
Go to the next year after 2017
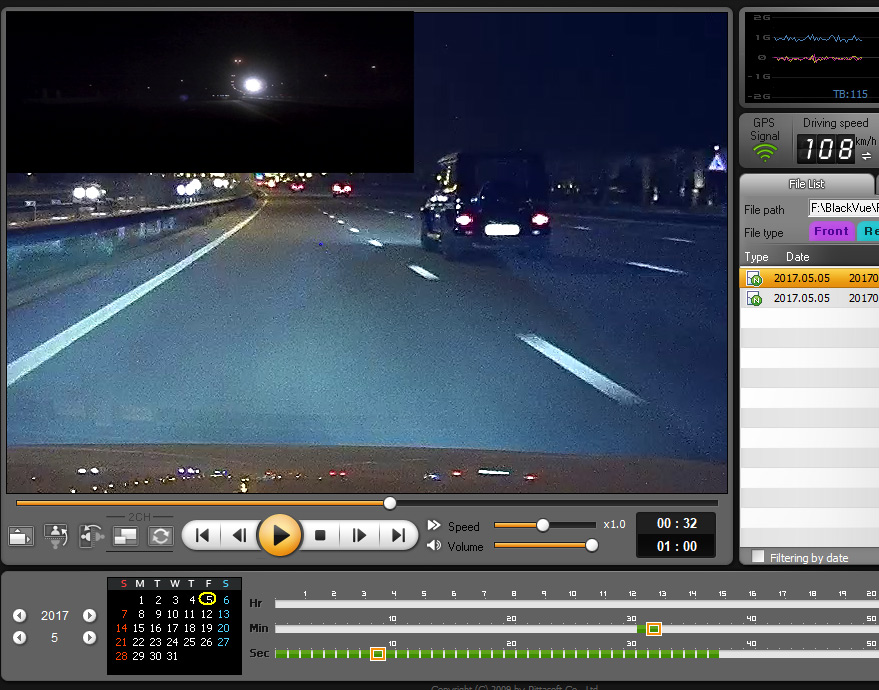[x=89, y=615]
